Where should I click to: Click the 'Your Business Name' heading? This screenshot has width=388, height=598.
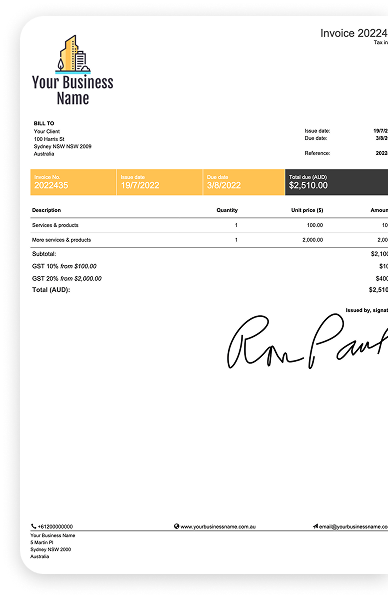tap(72, 90)
